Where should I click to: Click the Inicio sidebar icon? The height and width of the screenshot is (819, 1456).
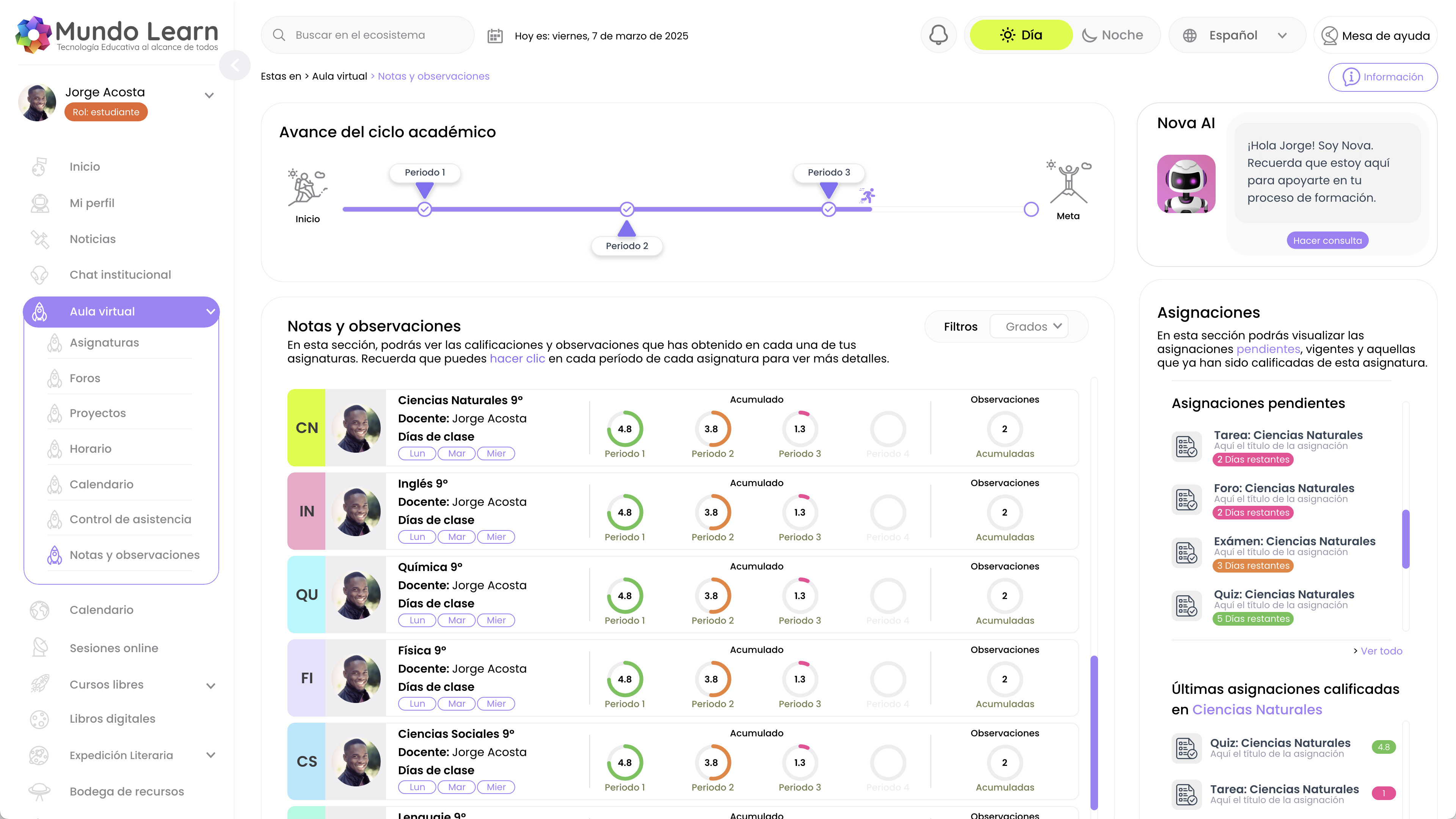coord(39,167)
